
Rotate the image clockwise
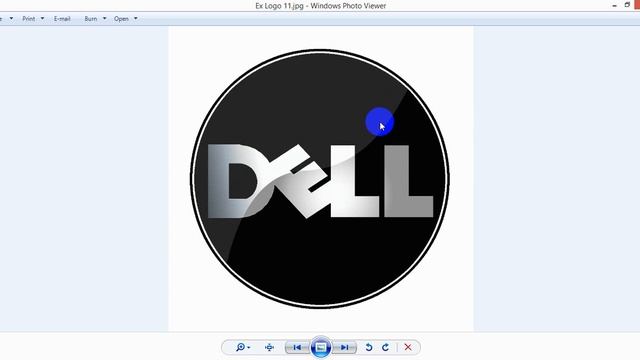pyautogui.click(x=385, y=347)
